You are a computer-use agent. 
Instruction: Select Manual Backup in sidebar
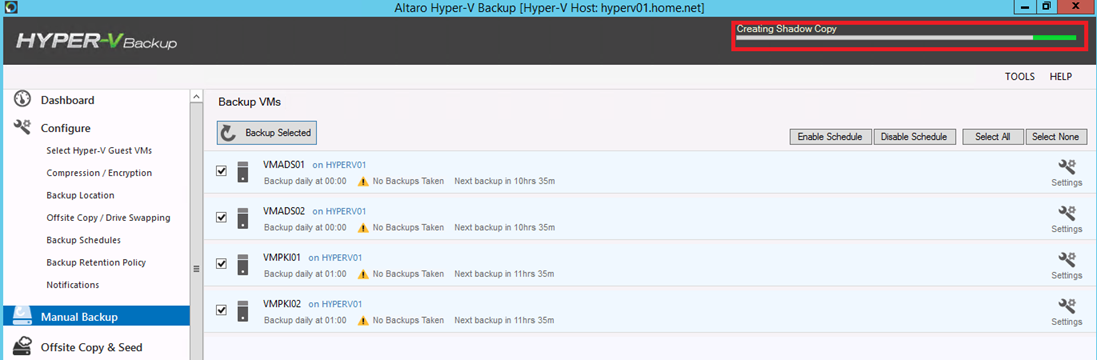[x=96, y=316]
